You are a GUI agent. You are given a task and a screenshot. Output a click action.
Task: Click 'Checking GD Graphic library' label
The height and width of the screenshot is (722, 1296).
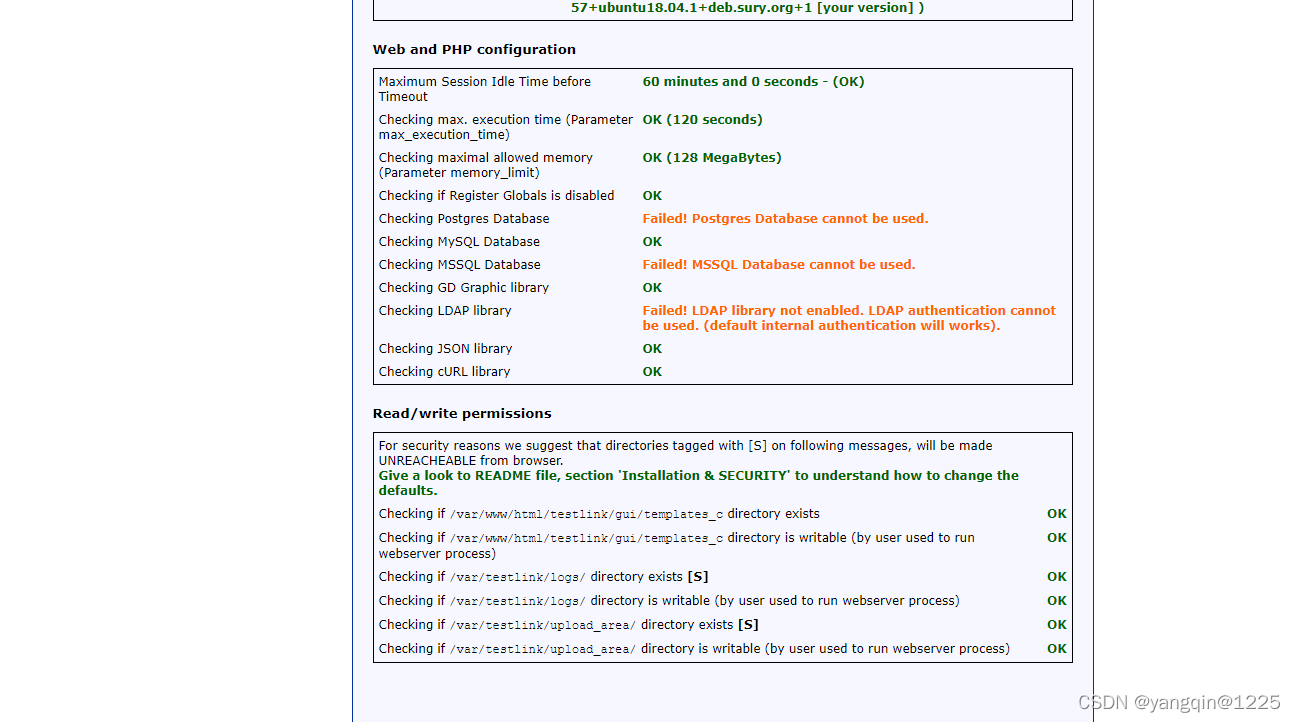coord(464,288)
